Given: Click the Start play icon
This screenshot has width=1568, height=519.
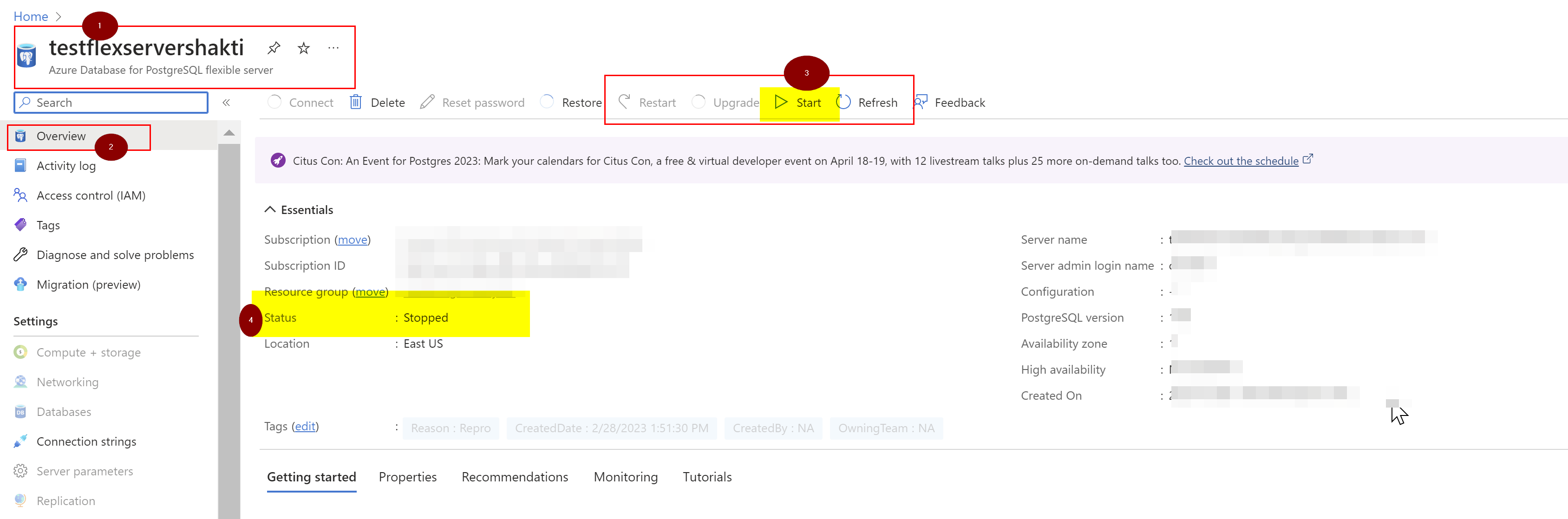Looking at the screenshot, I should (780, 102).
